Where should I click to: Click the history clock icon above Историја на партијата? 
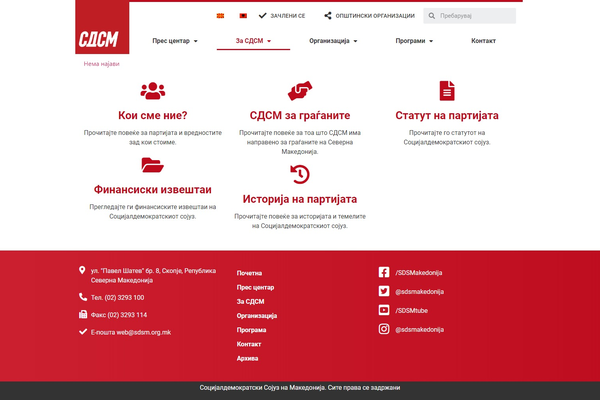coord(300,174)
